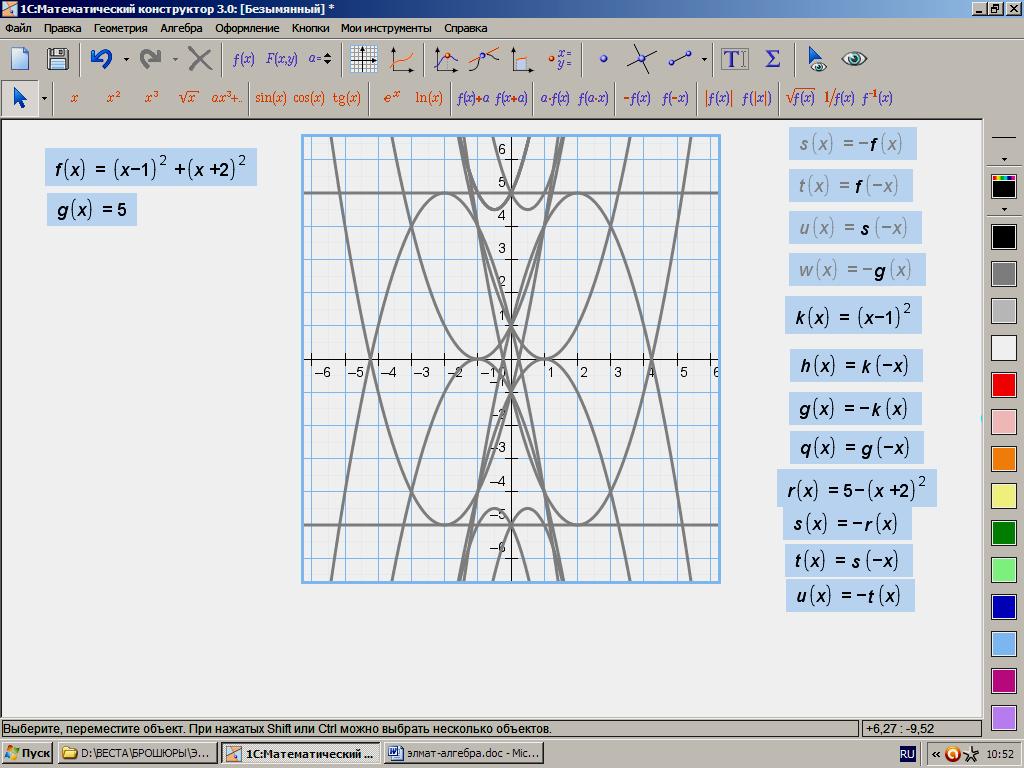Insert the coordinate grid tool
Image resolution: width=1024 pixels, height=768 pixels.
(363, 59)
